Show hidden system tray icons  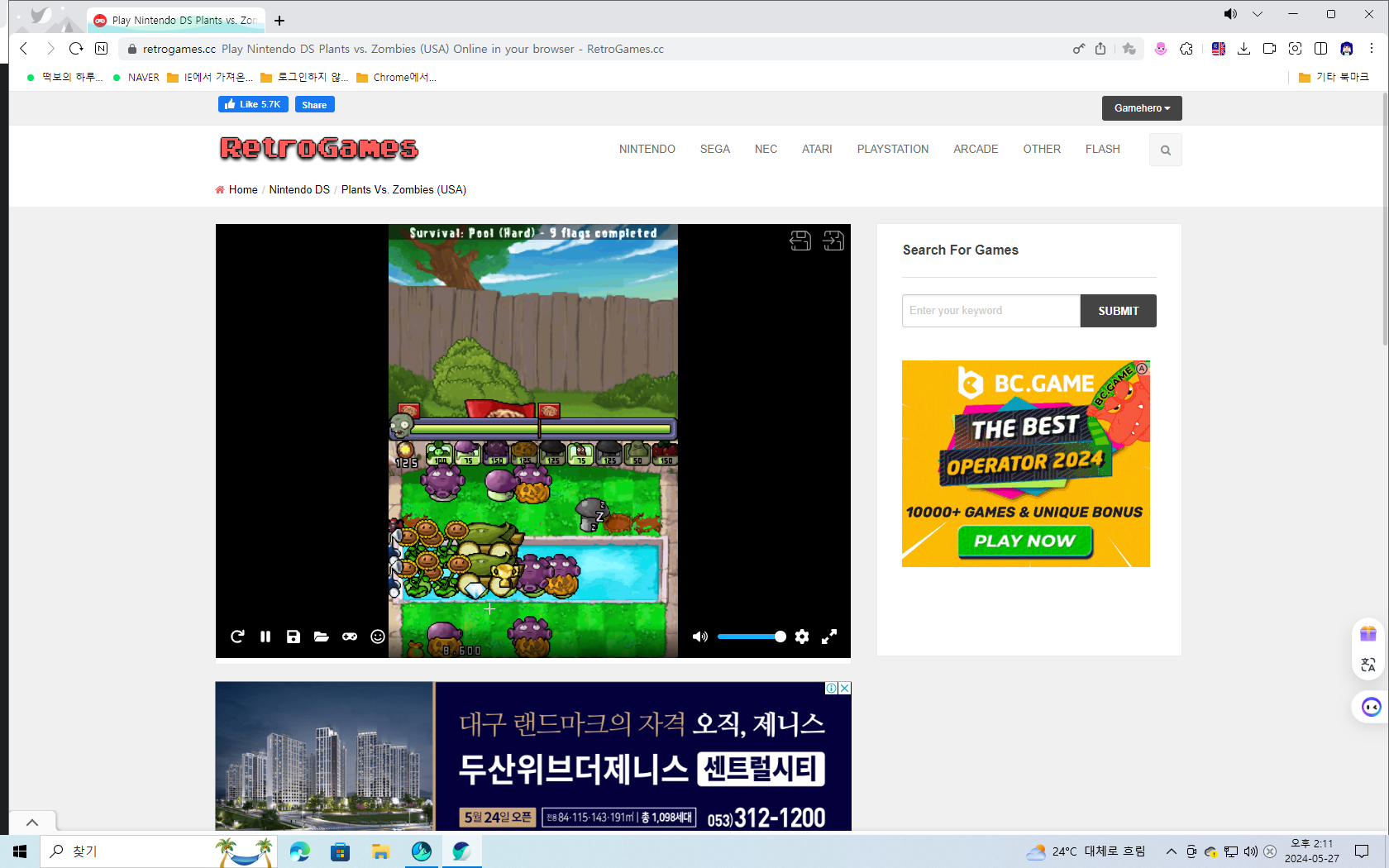pyautogui.click(x=1172, y=851)
